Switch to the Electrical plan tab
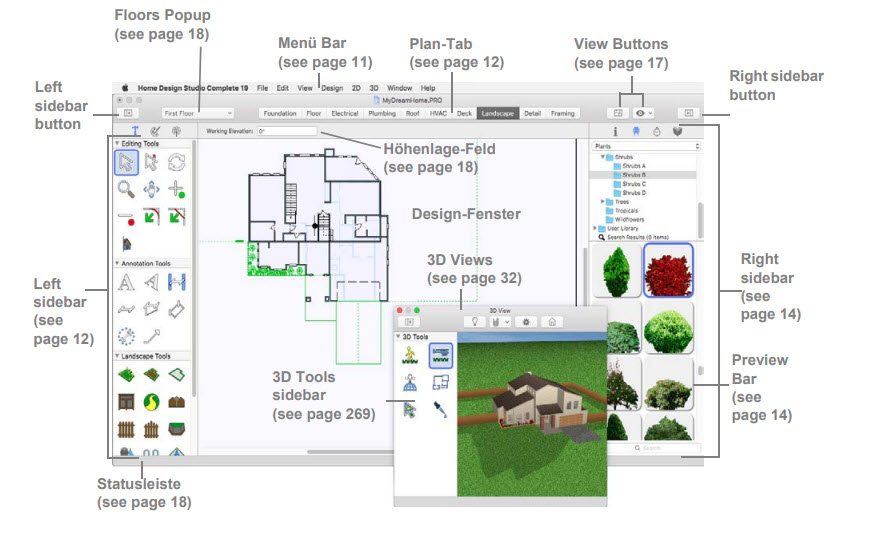The width and height of the screenshot is (872, 539). pyautogui.click(x=345, y=113)
